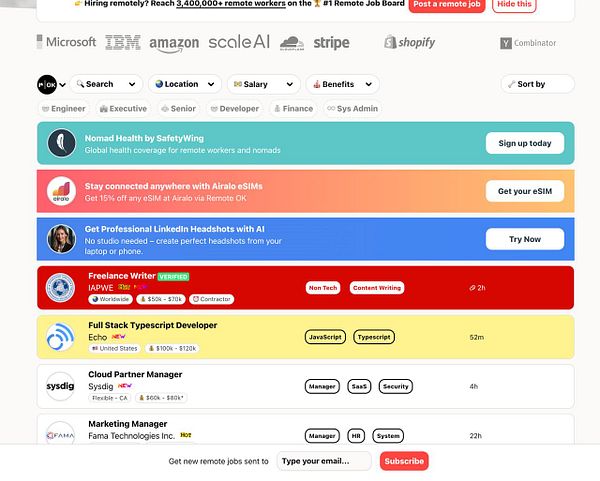Open the Benefits filter dropdown
The width and height of the screenshot is (600, 481).
coord(342,84)
